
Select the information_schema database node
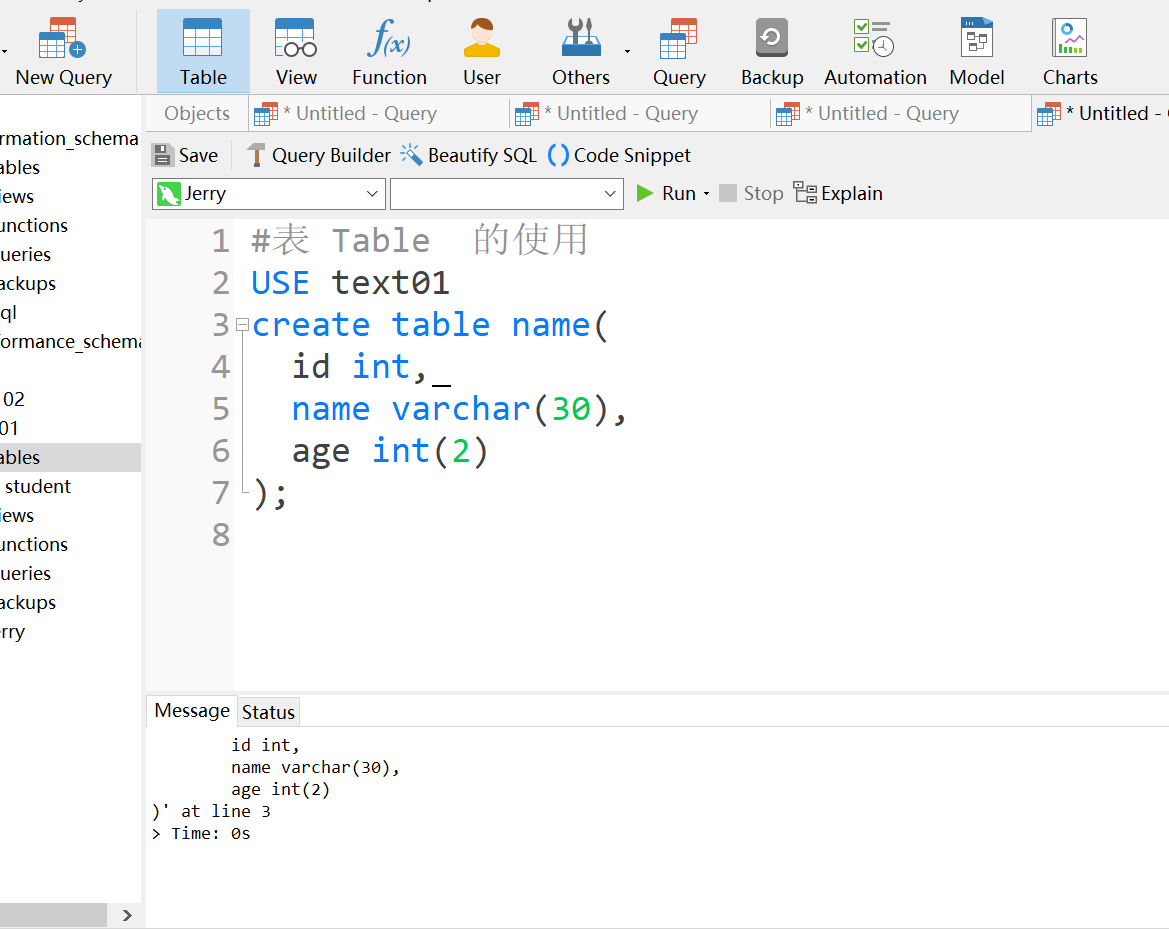[x=70, y=139]
